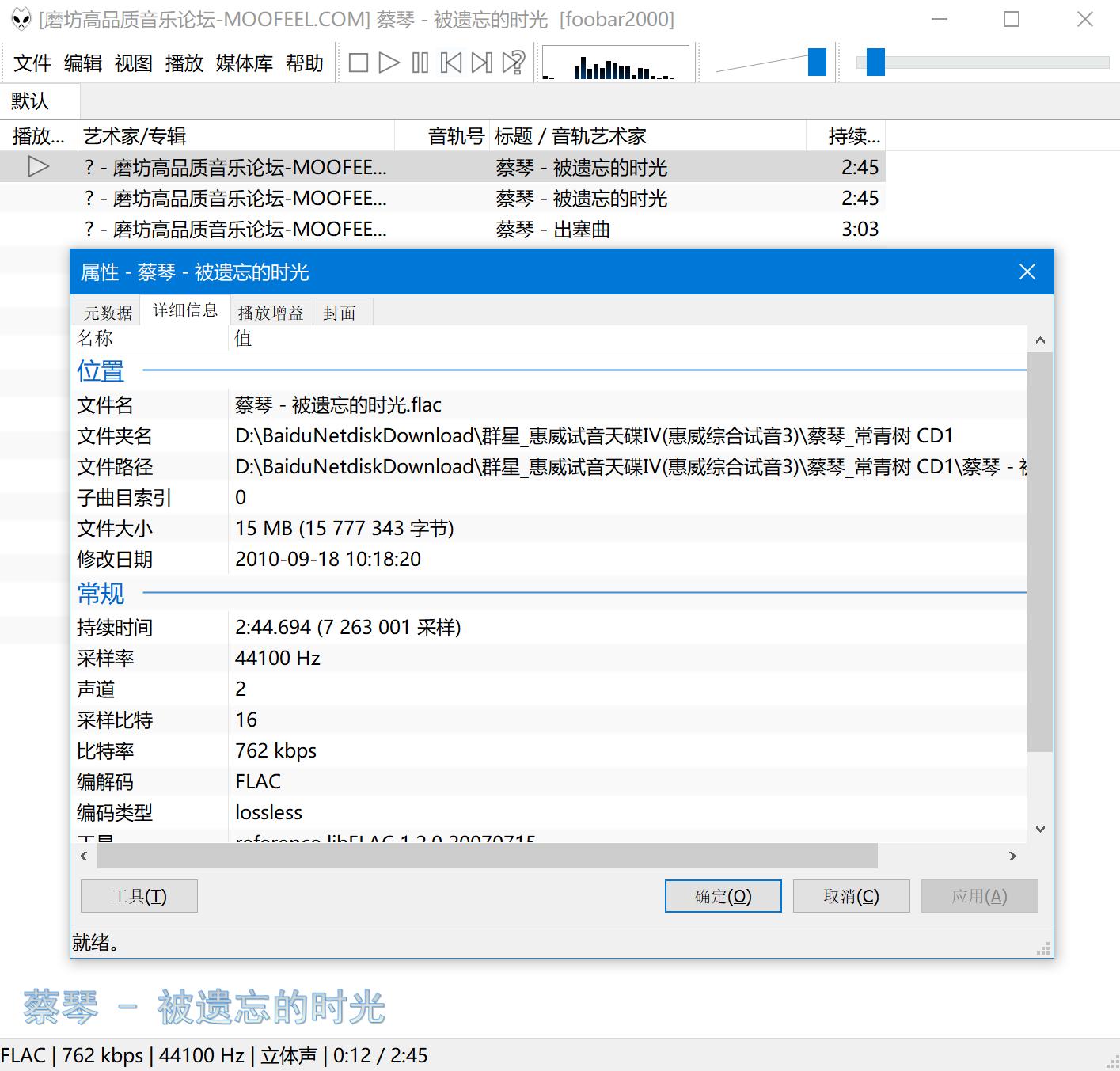
Task: Pause the current track
Action: point(420,63)
